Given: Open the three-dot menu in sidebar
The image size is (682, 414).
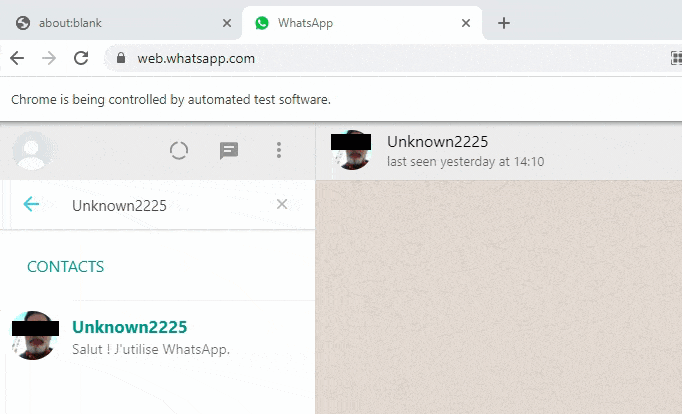Looking at the screenshot, I should pos(279,151).
